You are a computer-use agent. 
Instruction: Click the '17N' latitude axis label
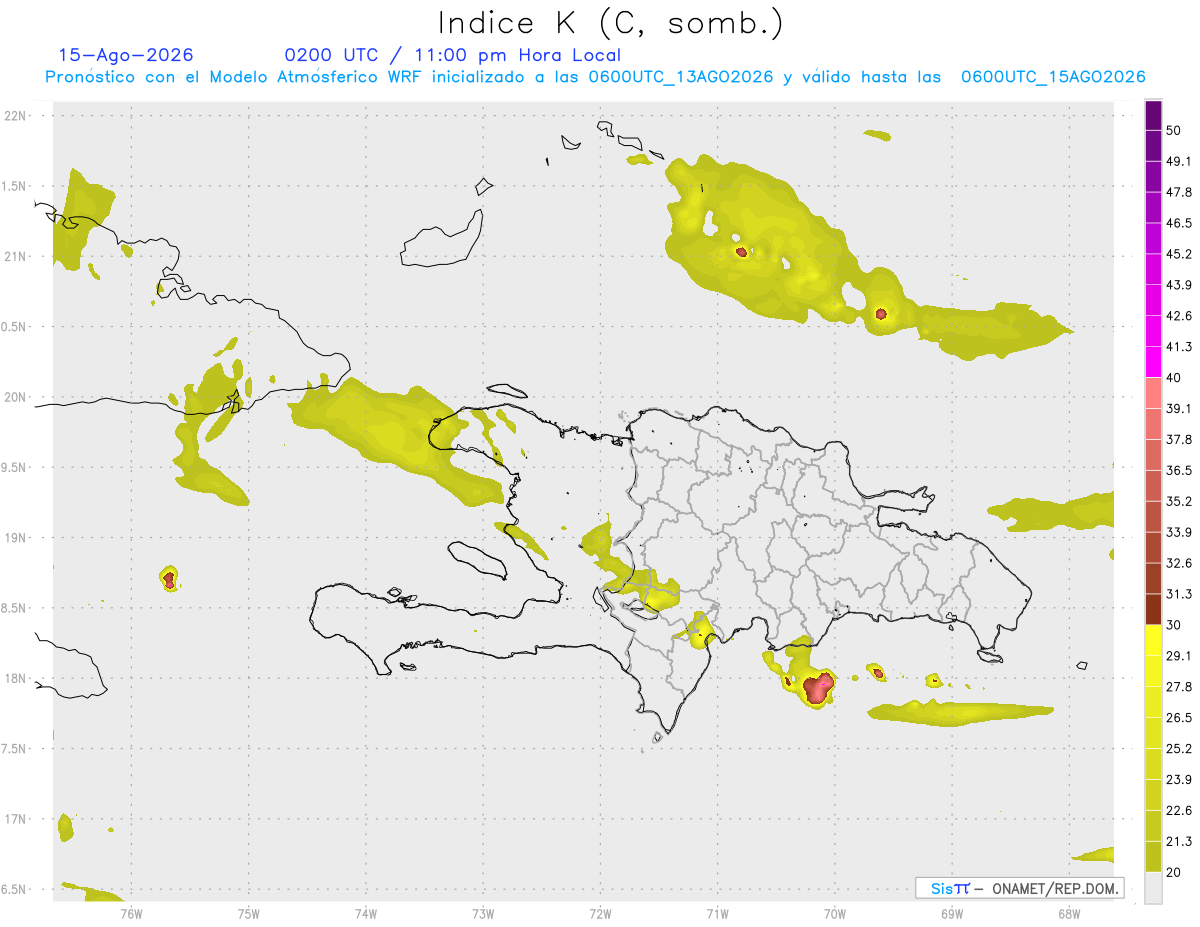point(17,819)
